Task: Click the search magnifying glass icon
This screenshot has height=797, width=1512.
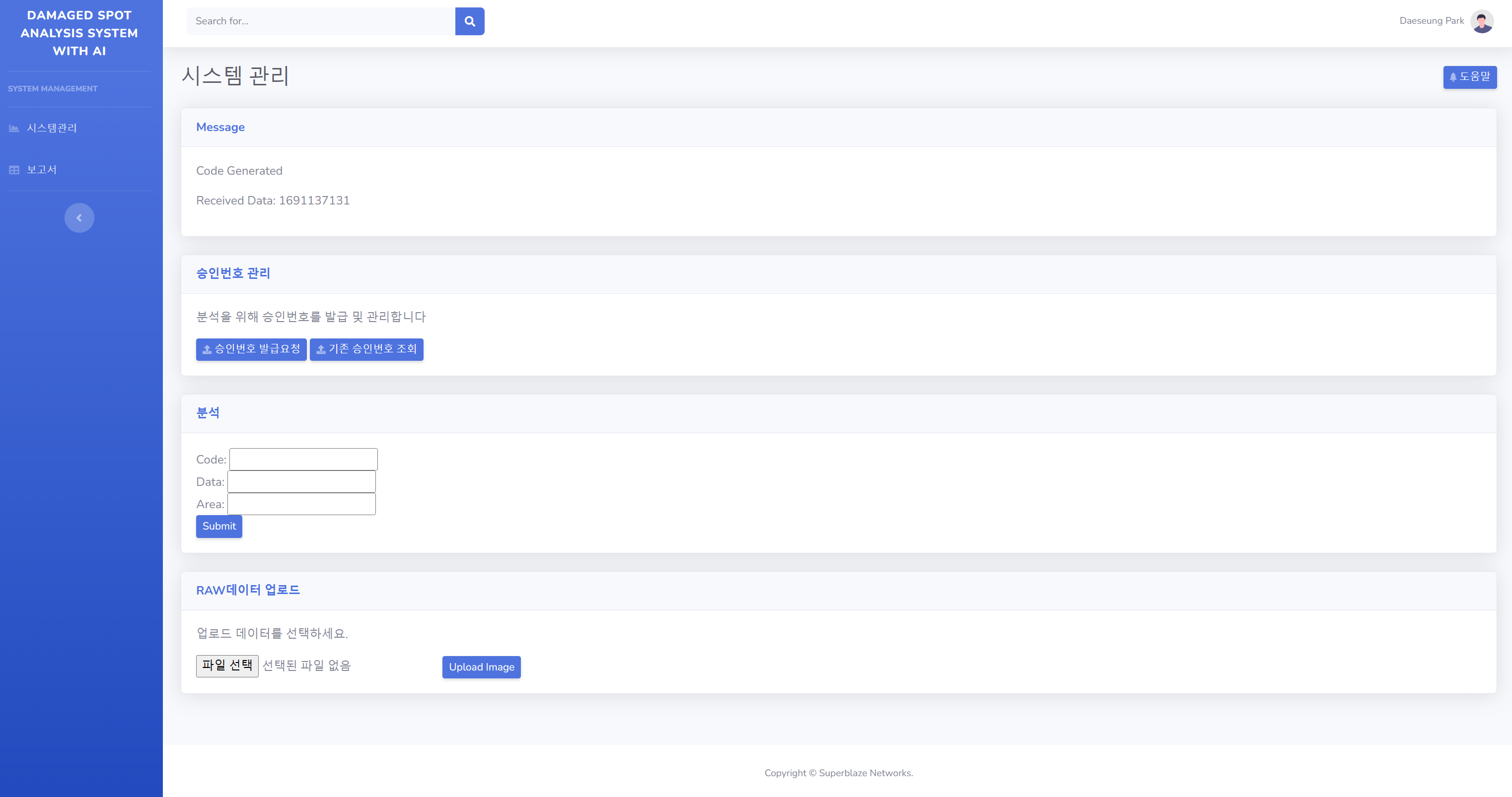Action: (469, 21)
